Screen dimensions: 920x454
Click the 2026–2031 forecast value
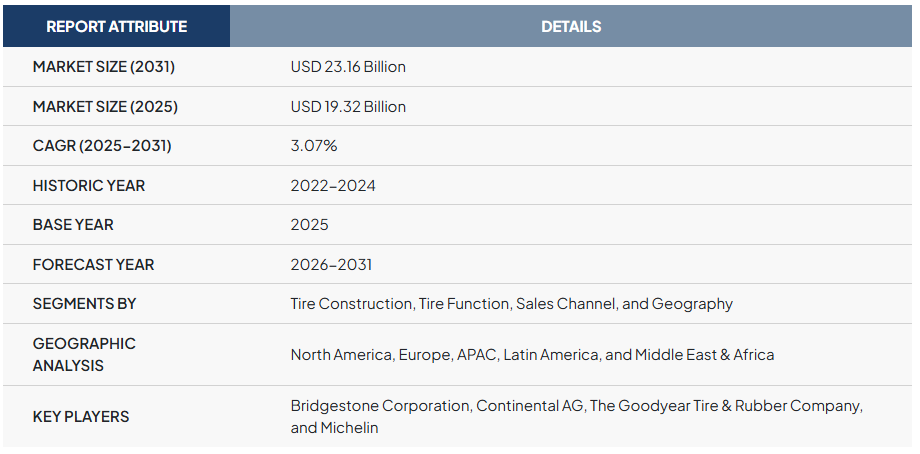pos(331,264)
